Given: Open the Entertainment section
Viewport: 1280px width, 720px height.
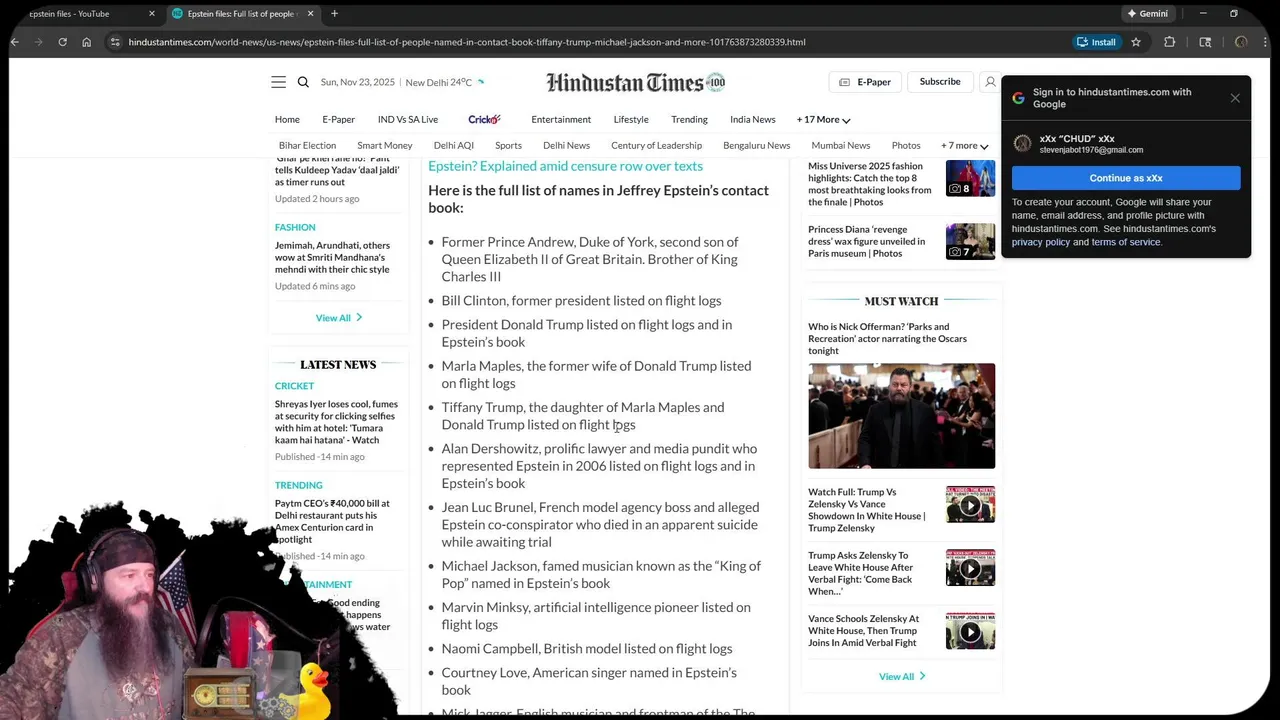Looking at the screenshot, I should pyautogui.click(x=561, y=119).
